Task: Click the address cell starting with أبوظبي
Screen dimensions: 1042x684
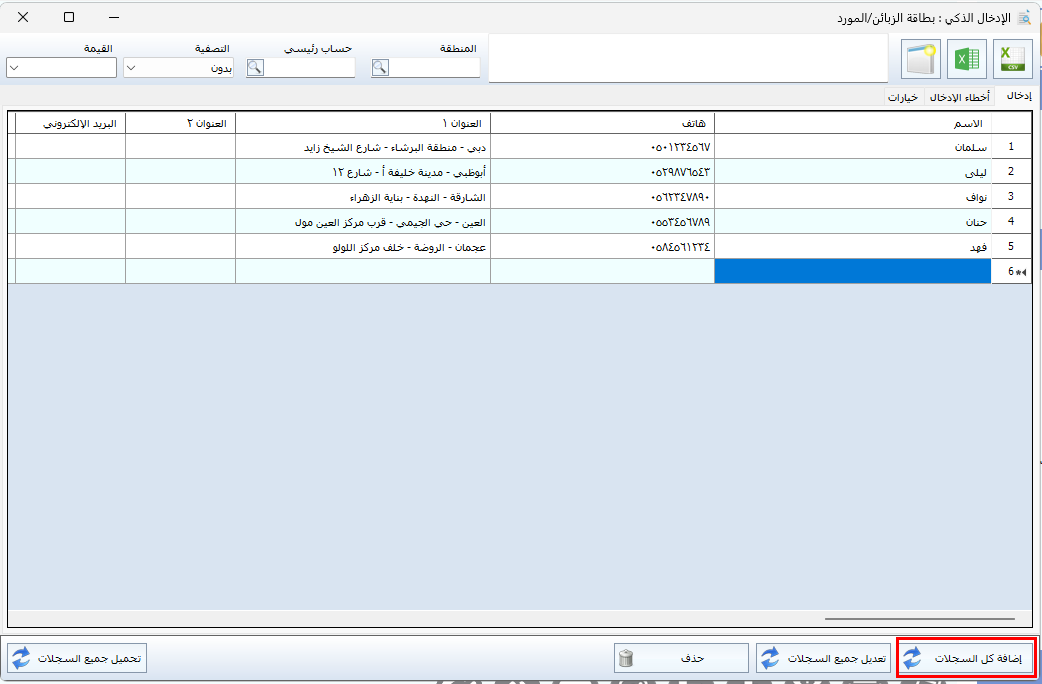Action: click(x=363, y=171)
